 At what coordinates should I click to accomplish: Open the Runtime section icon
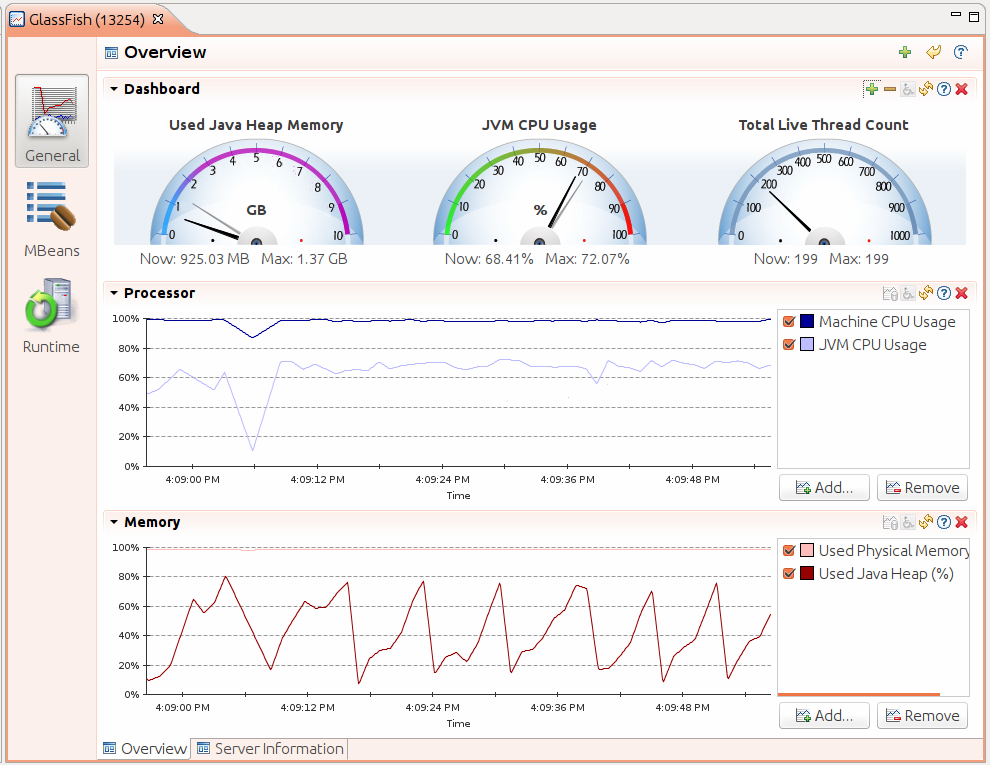pos(51,316)
